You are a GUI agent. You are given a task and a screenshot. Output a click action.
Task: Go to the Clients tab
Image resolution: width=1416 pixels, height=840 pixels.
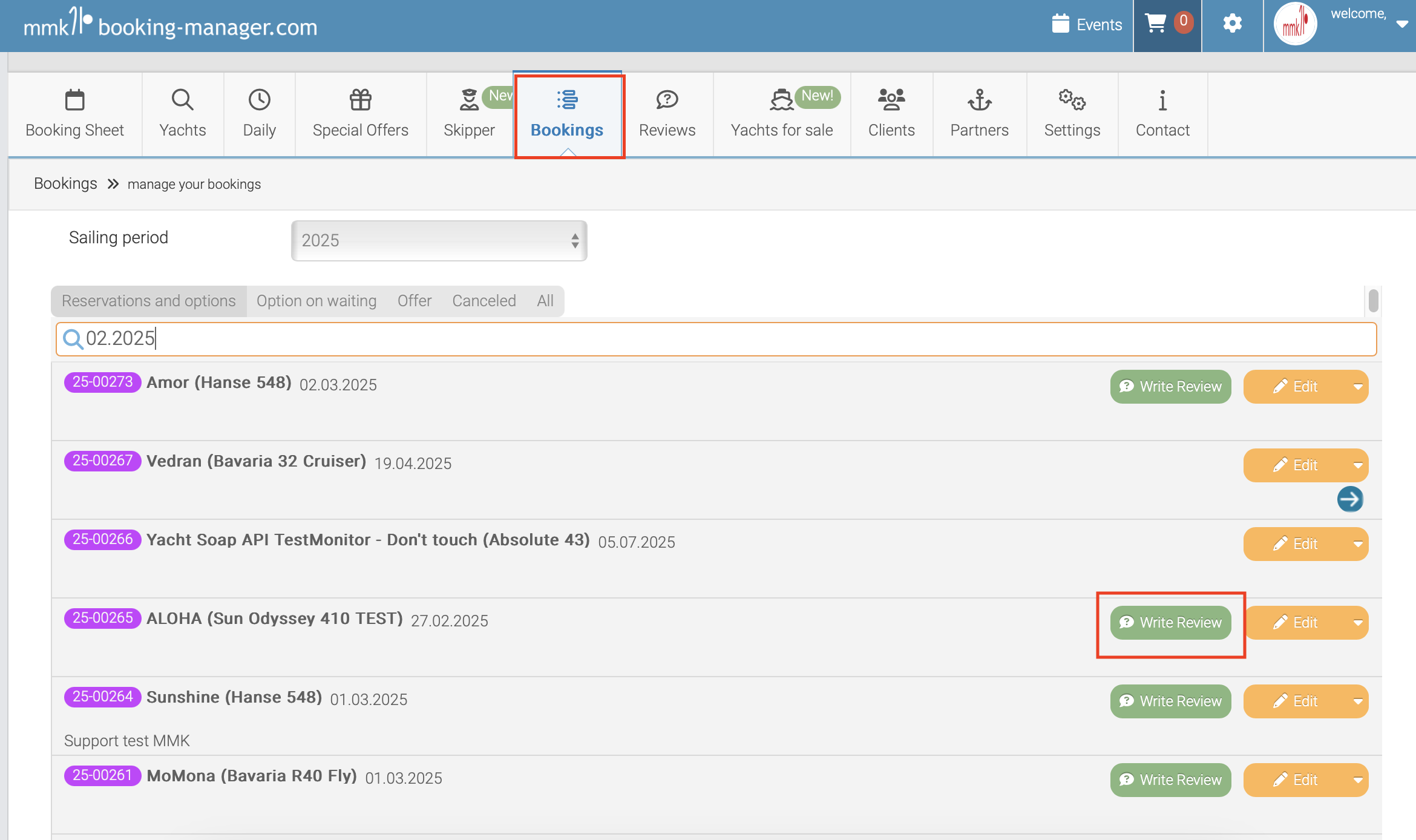[891, 114]
